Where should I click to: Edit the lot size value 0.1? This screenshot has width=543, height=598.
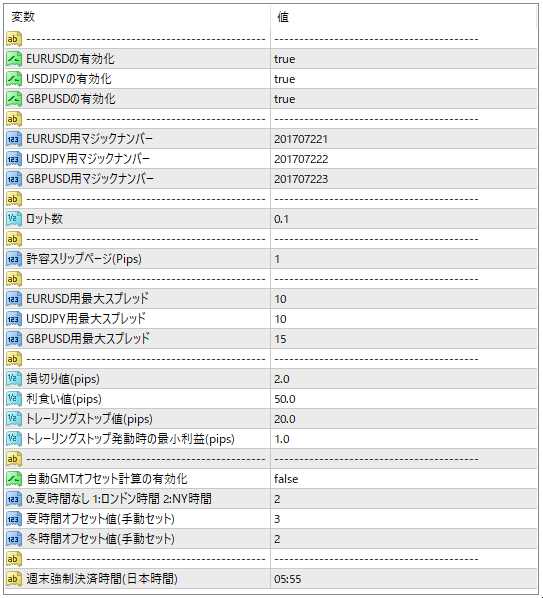tap(281, 219)
